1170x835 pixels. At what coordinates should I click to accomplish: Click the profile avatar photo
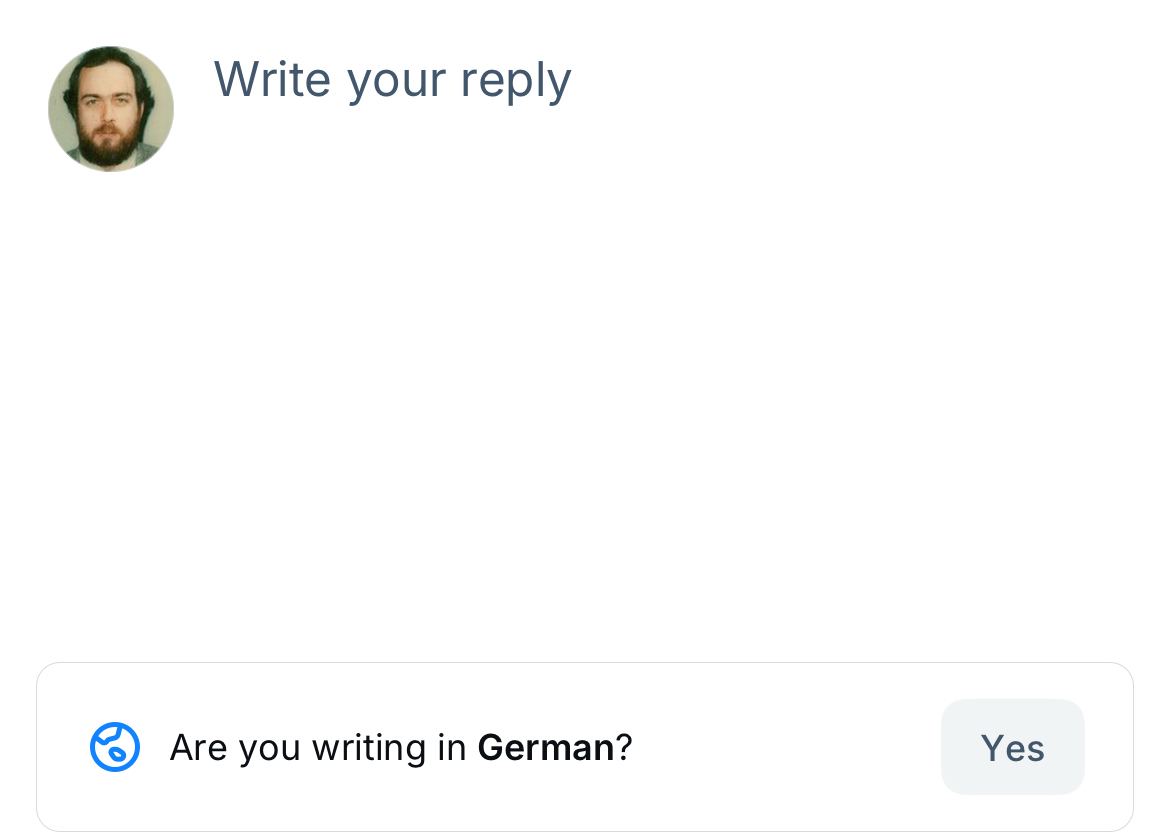[111, 109]
